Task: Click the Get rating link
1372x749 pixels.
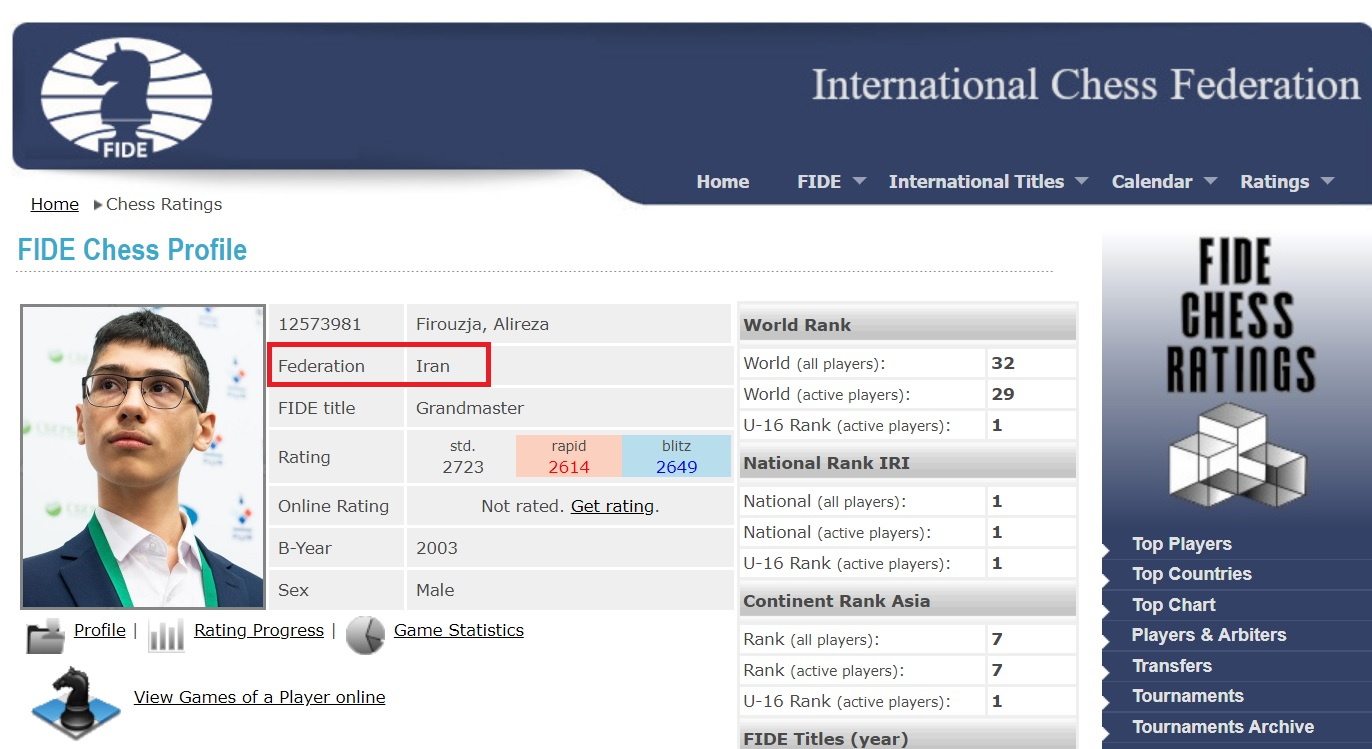Action: pos(612,506)
